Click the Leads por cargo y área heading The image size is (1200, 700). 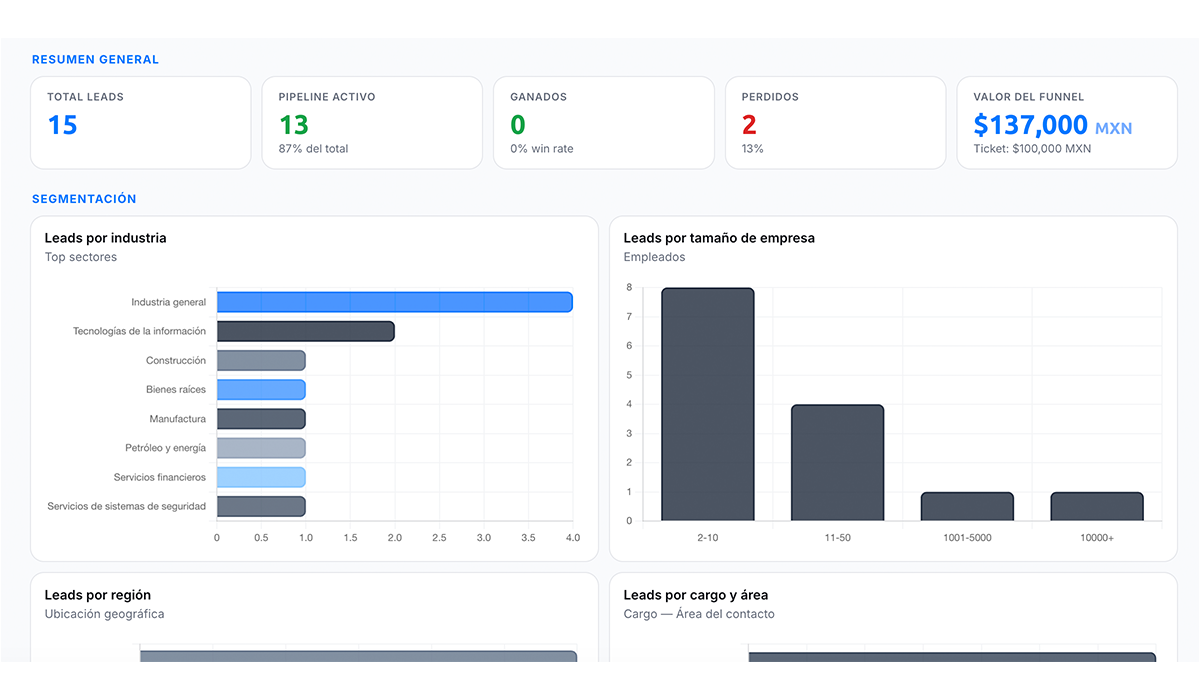pyautogui.click(x=696, y=595)
